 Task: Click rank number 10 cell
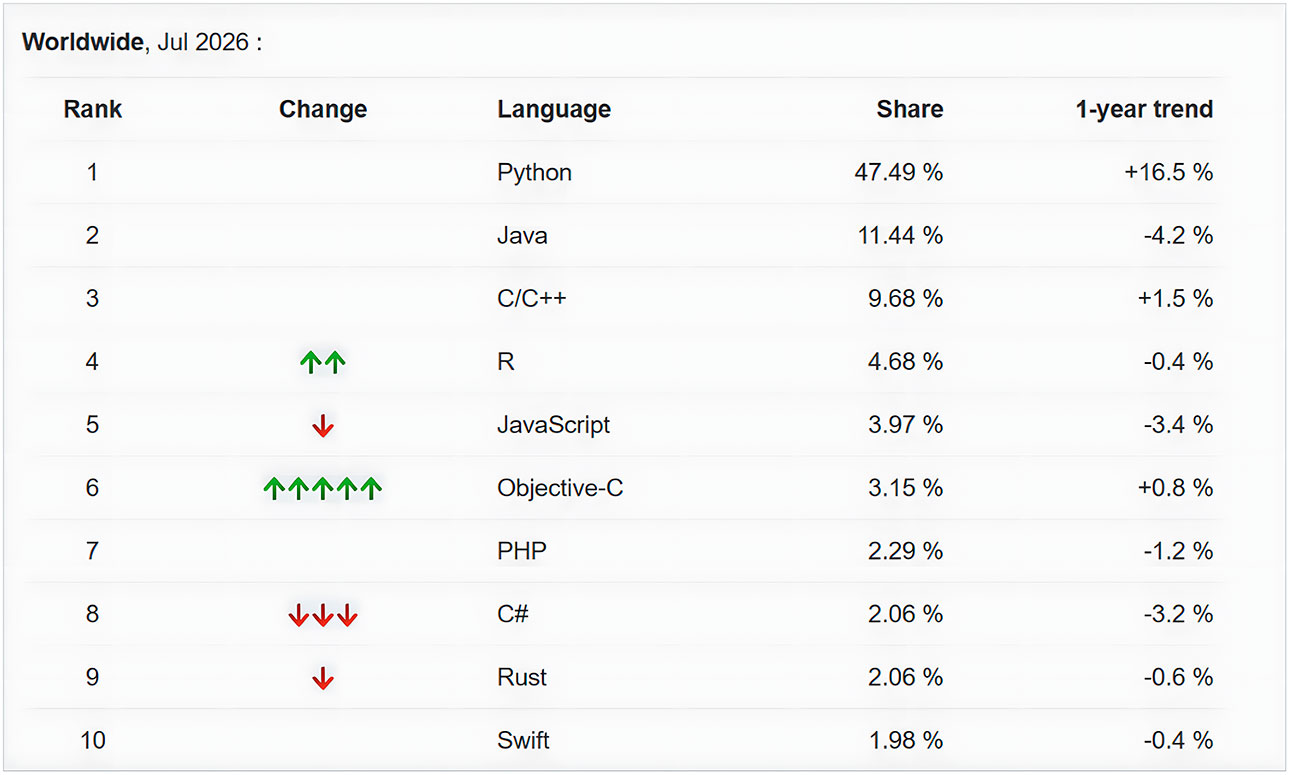[93, 740]
